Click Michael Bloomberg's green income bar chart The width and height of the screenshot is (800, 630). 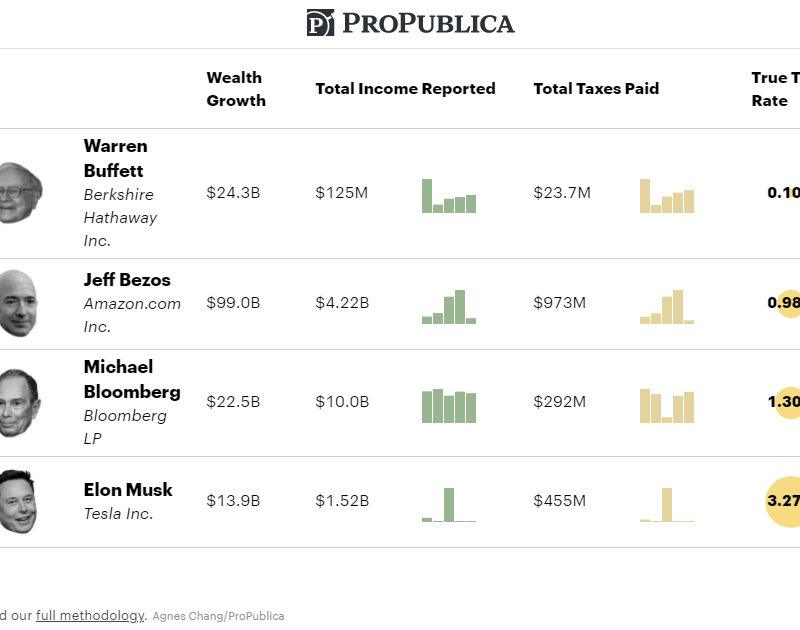pyautogui.click(x=449, y=405)
